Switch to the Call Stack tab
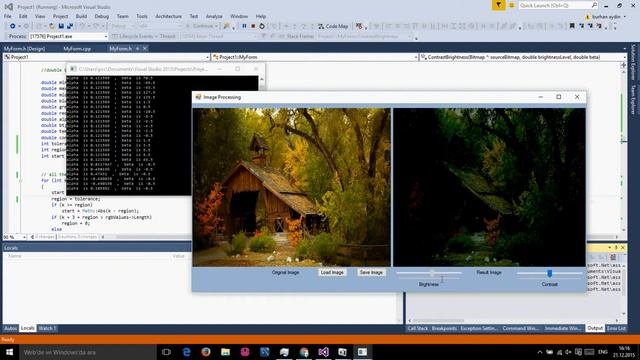 pyautogui.click(x=418, y=328)
